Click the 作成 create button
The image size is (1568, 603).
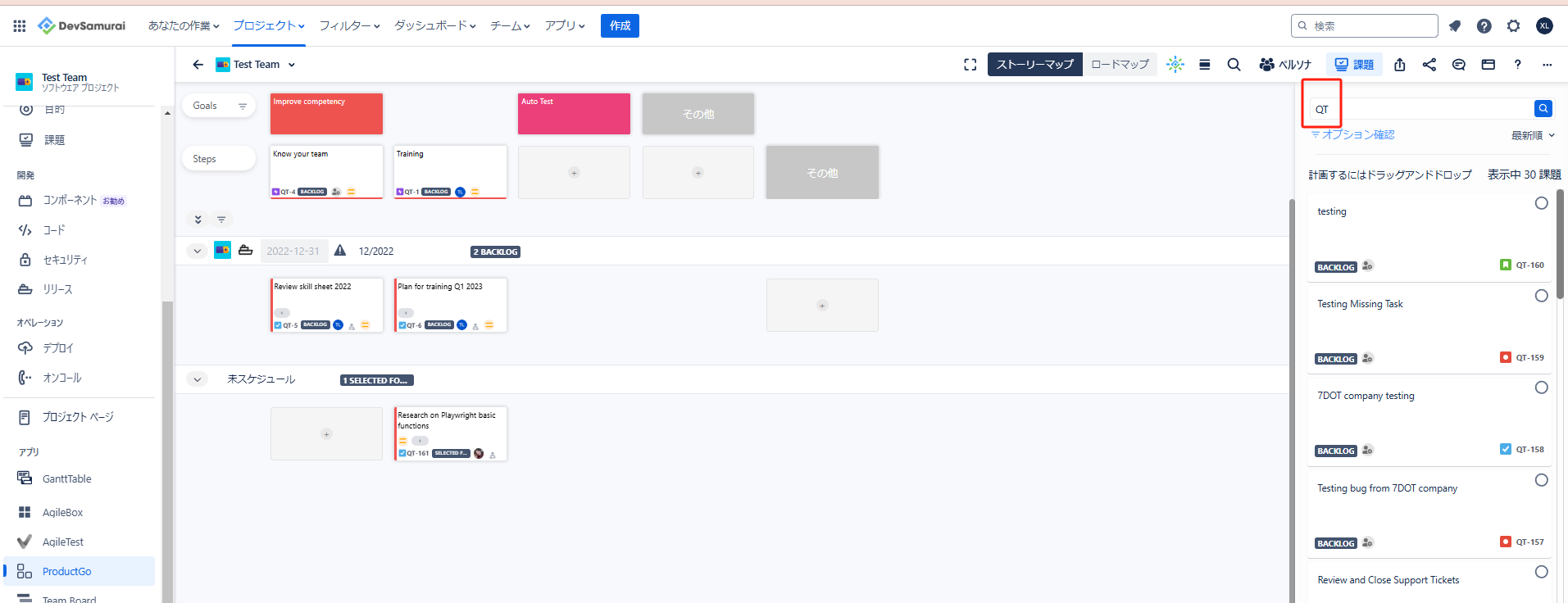(620, 26)
